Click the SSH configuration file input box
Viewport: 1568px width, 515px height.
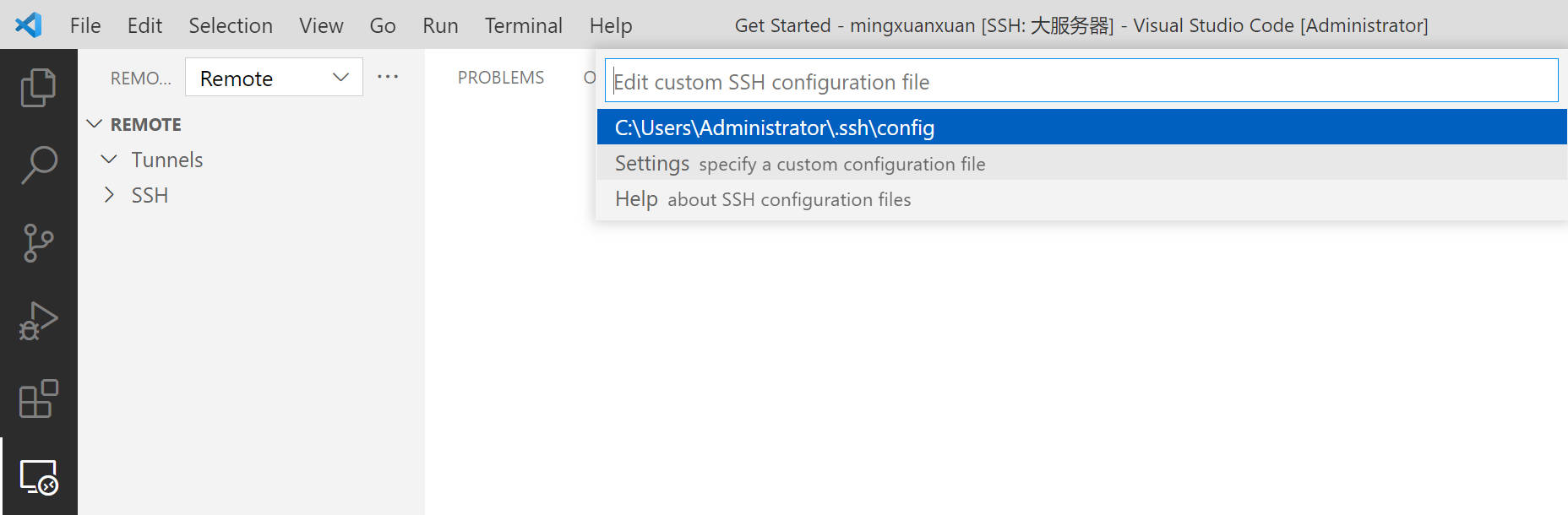click(x=1081, y=81)
